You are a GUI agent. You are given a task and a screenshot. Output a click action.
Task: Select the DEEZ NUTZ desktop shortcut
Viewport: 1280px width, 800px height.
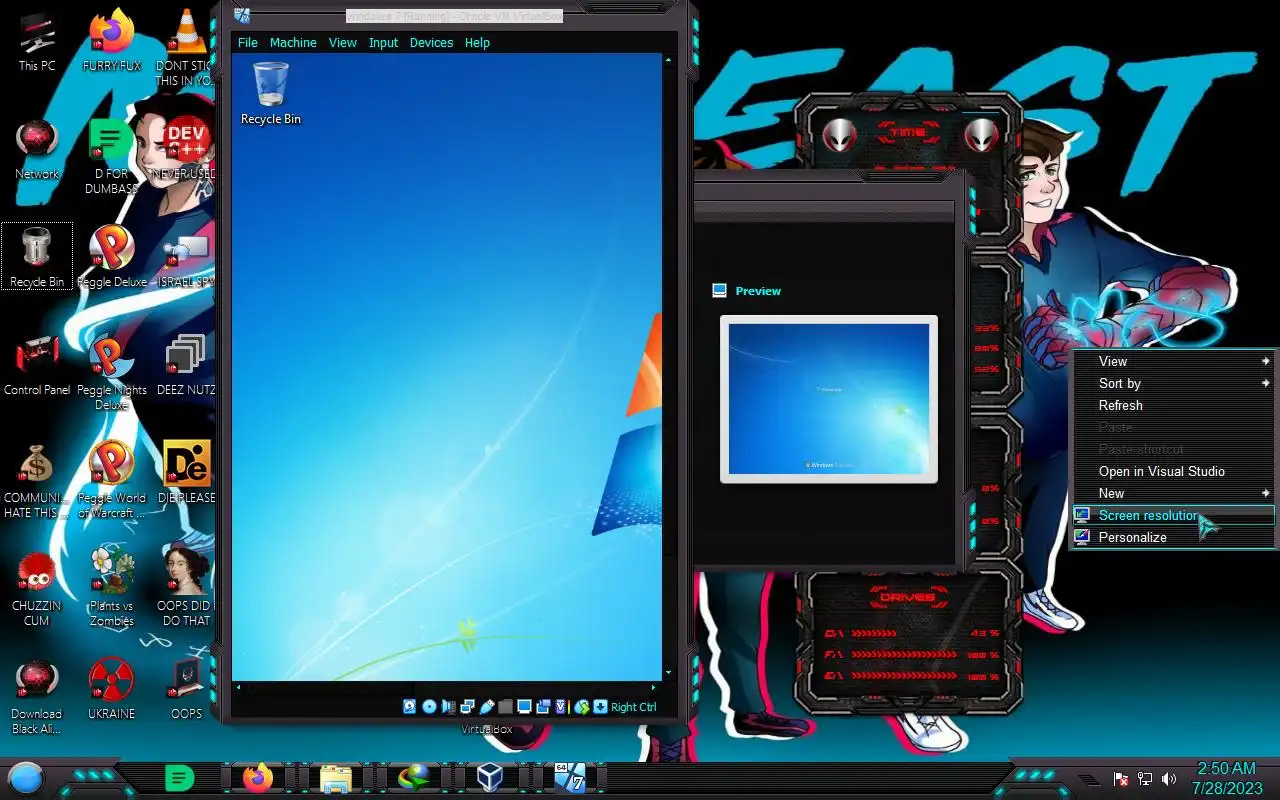185,366
